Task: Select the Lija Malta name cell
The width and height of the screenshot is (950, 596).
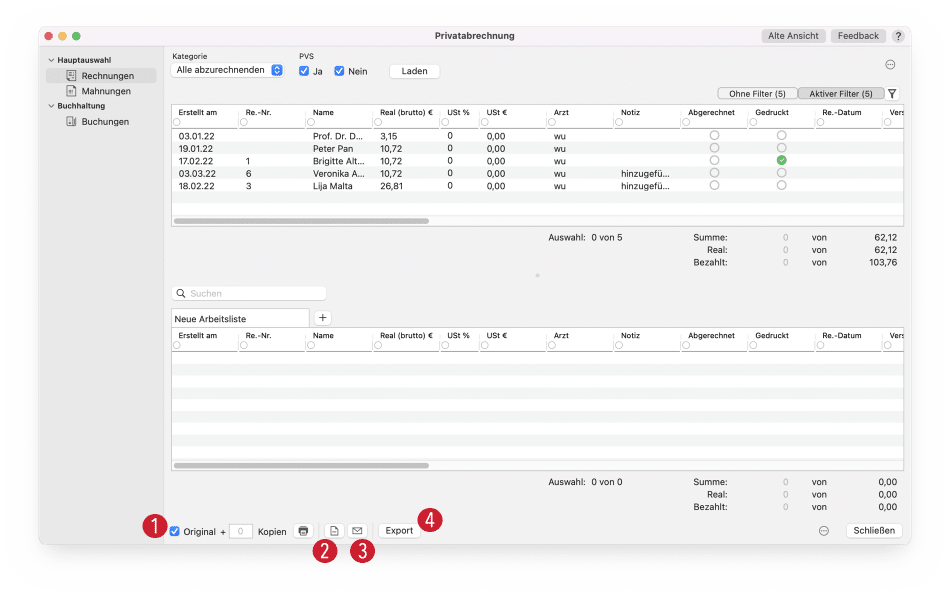Action: point(333,186)
